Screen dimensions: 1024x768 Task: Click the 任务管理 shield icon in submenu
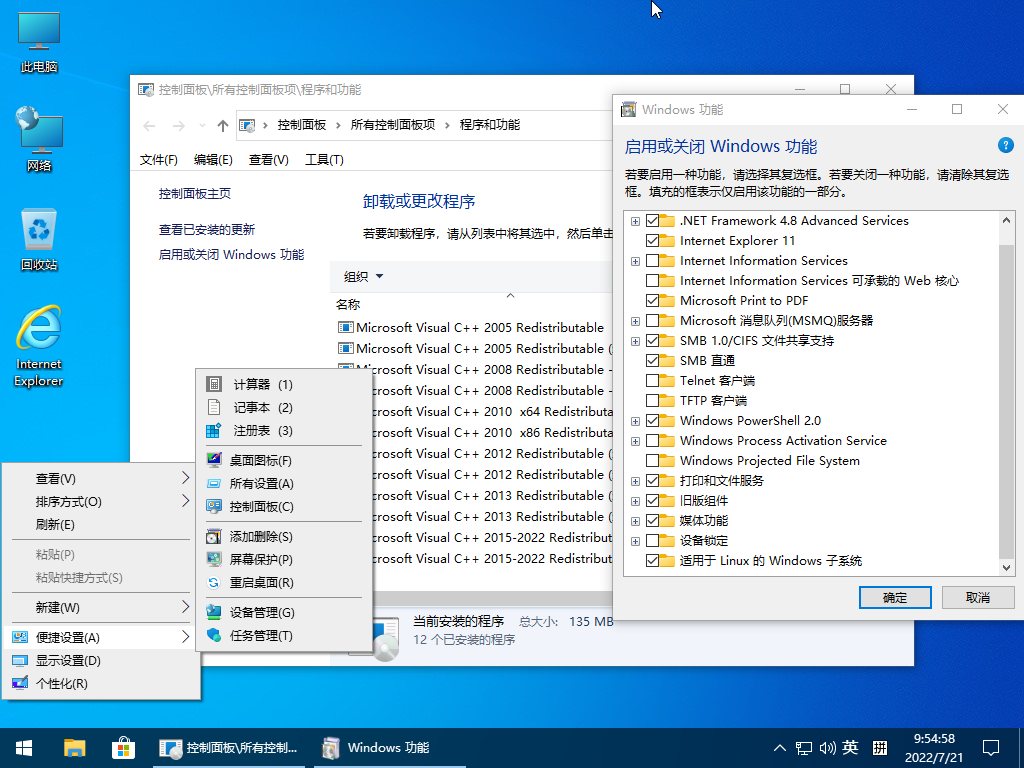[214, 635]
